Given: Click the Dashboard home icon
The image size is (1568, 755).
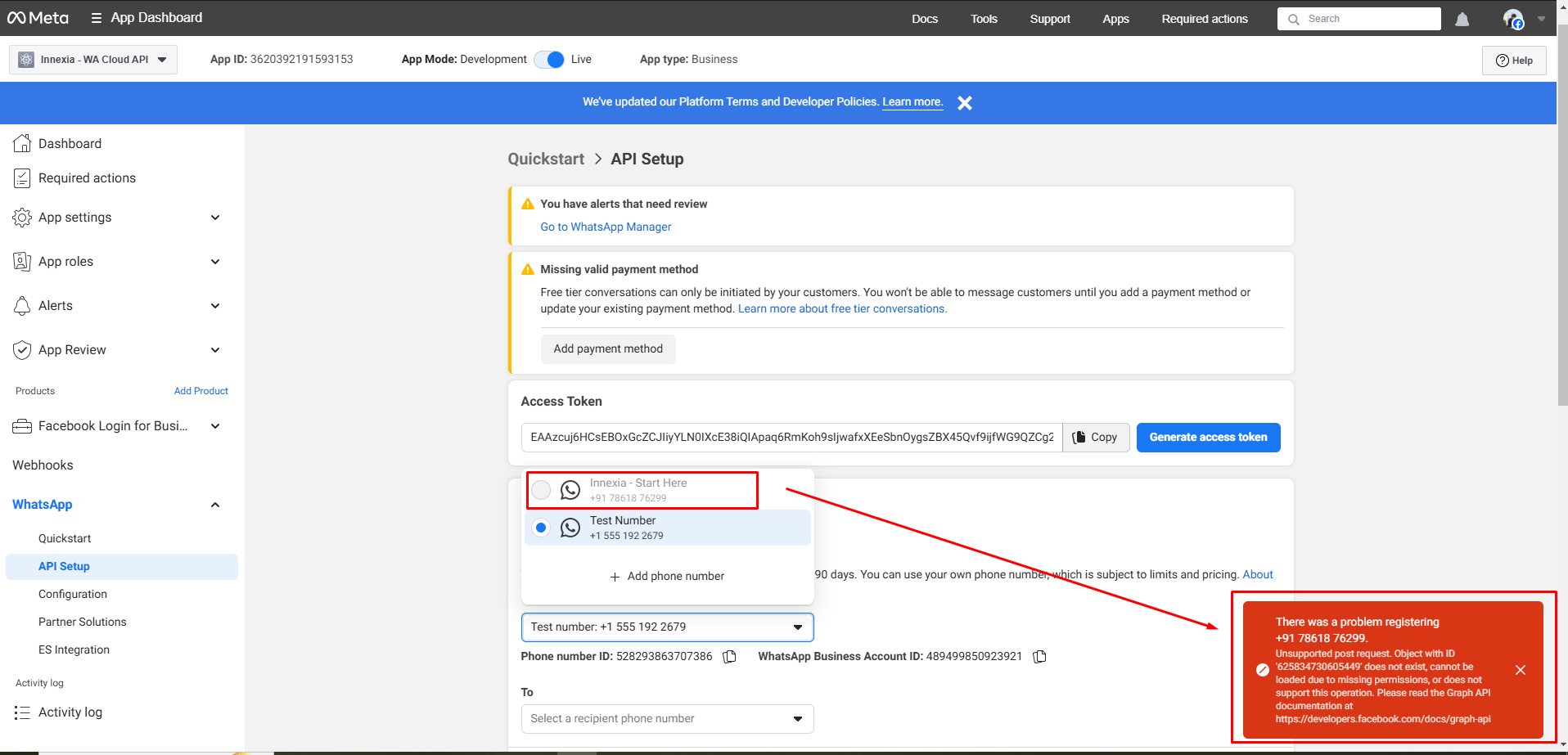Looking at the screenshot, I should click(x=22, y=143).
